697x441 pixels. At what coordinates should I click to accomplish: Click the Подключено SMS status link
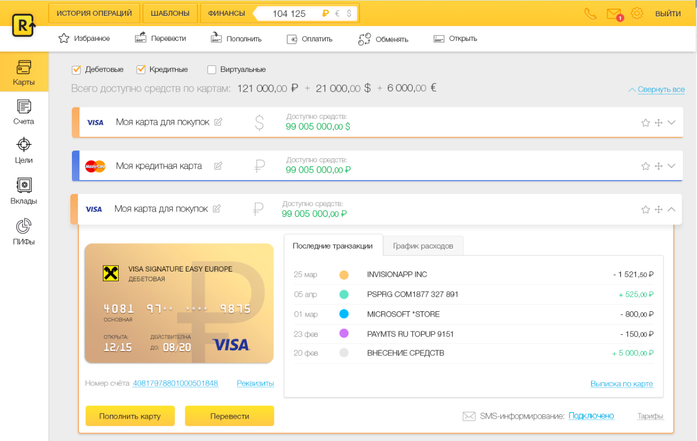(x=591, y=416)
